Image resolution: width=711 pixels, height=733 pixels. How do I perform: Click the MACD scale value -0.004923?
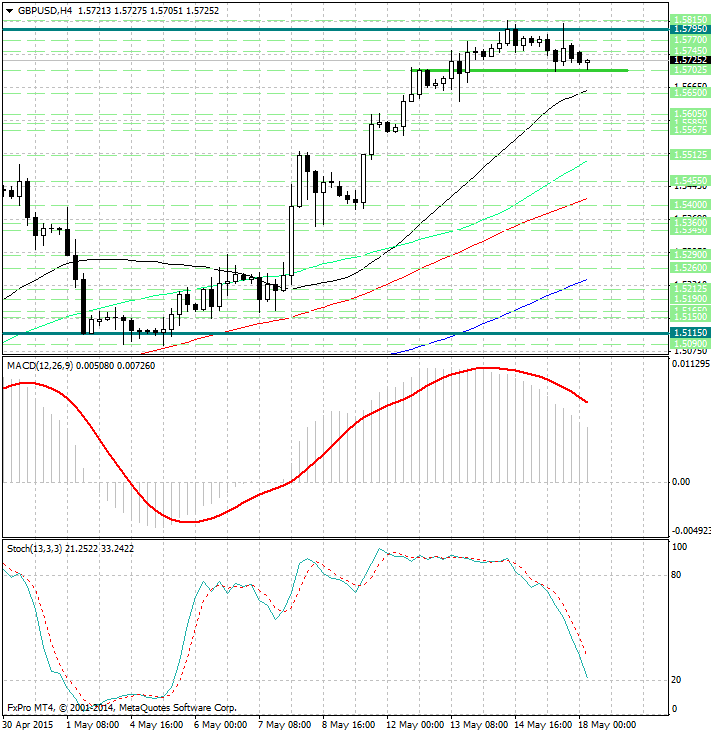(691, 531)
